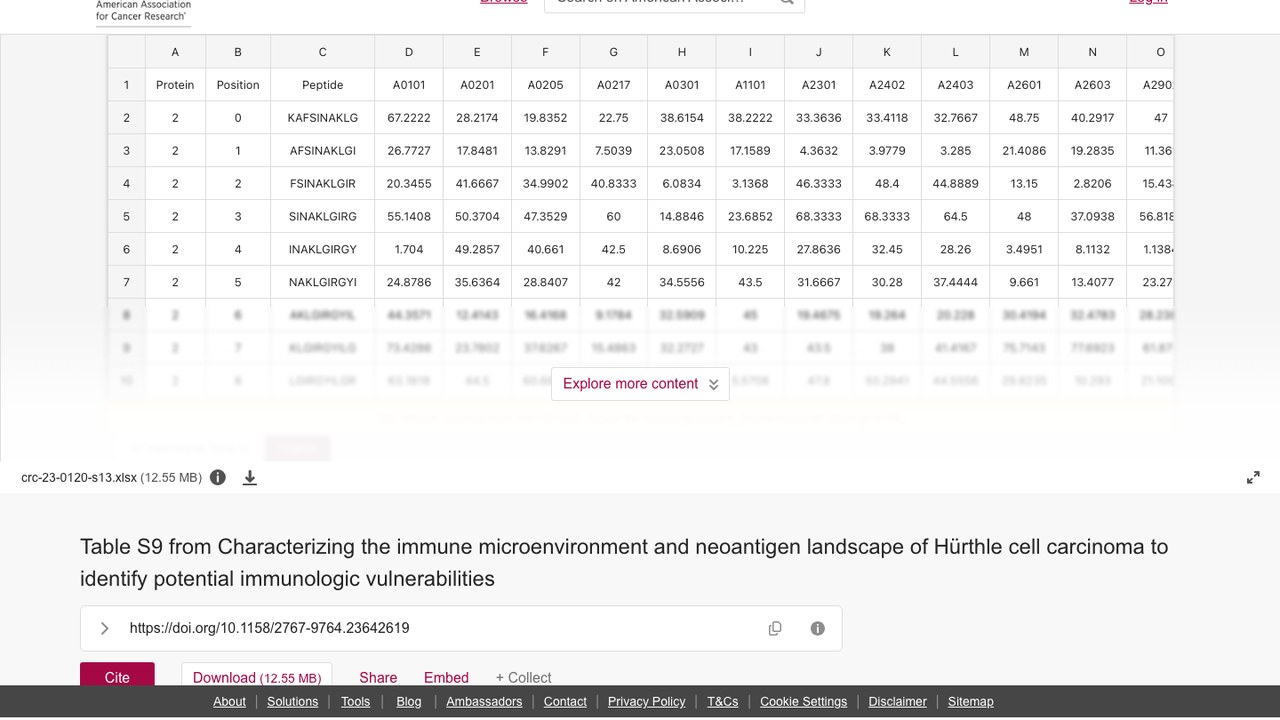Open the Sitemap footer link
The height and width of the screenshot is (720, 1280).
(971, 702)
